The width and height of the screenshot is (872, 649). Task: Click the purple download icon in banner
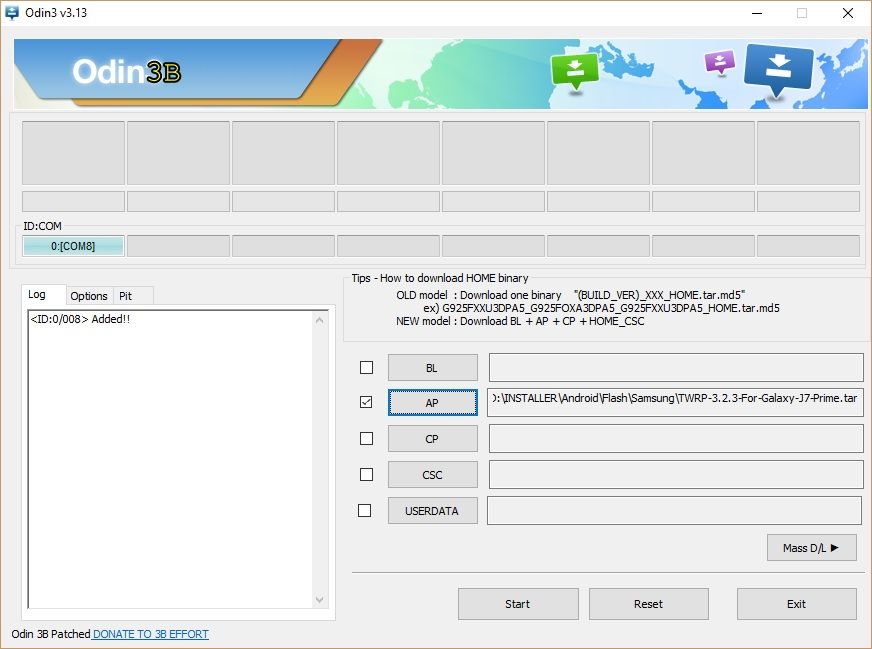[x=720, y=62]
